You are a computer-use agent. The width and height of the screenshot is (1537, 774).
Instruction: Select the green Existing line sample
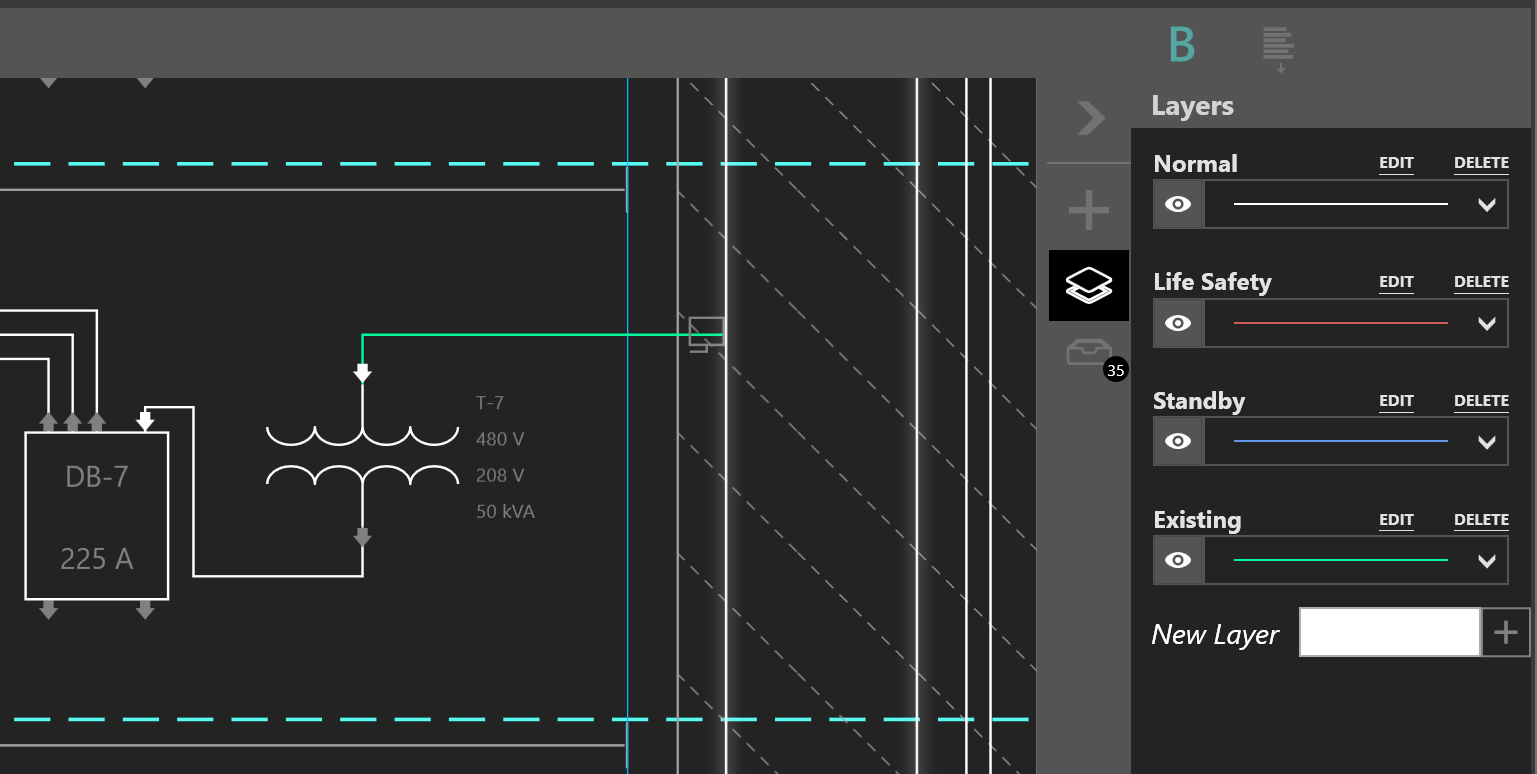(1340, 560)
